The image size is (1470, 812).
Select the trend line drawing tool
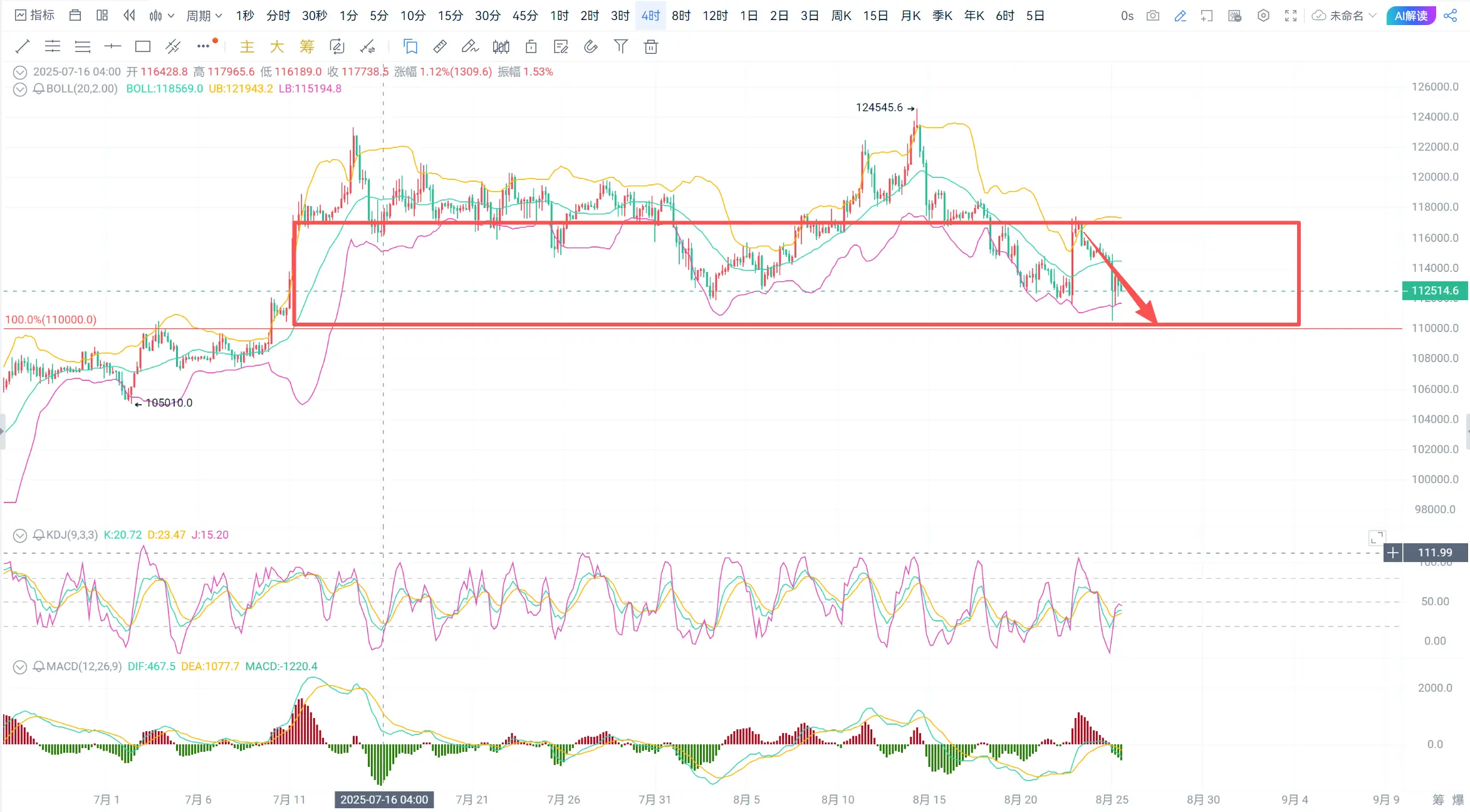(23, 46)
